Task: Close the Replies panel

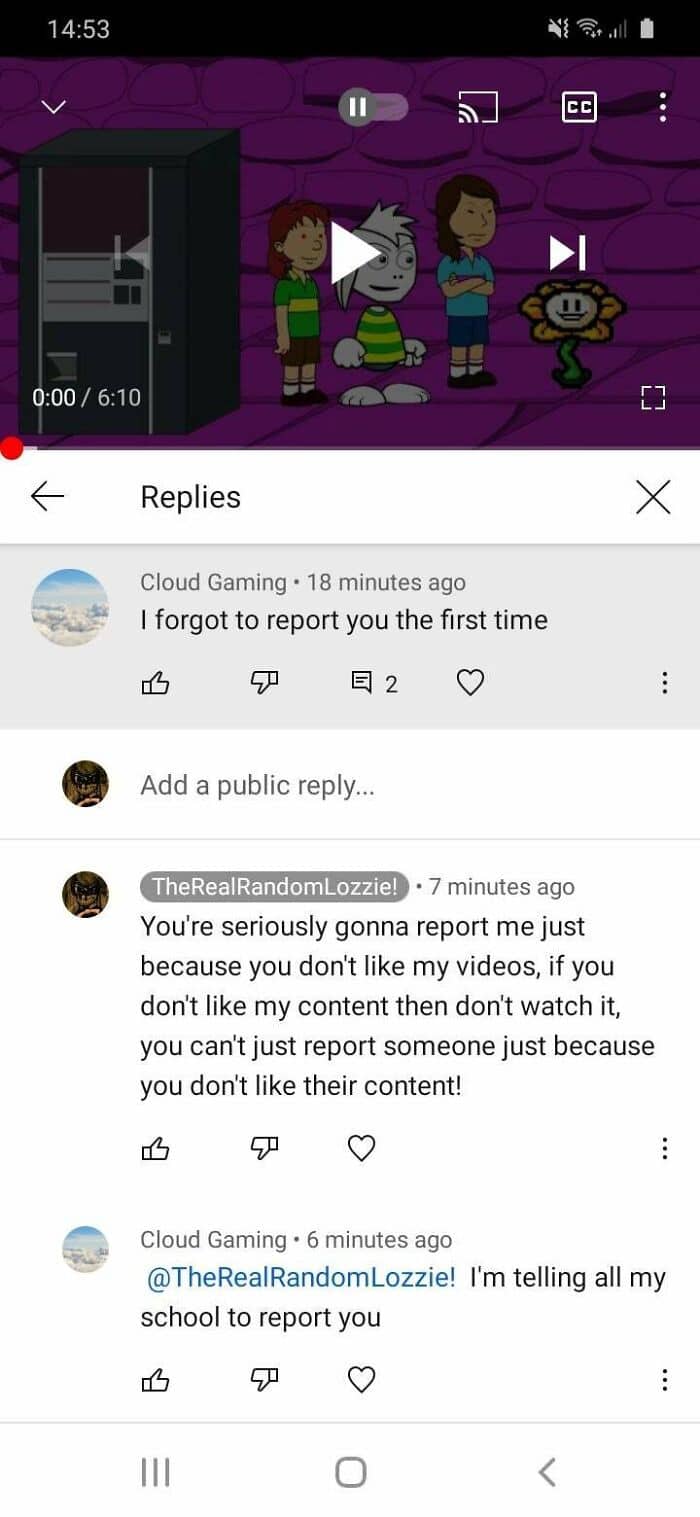Action: 653,496
